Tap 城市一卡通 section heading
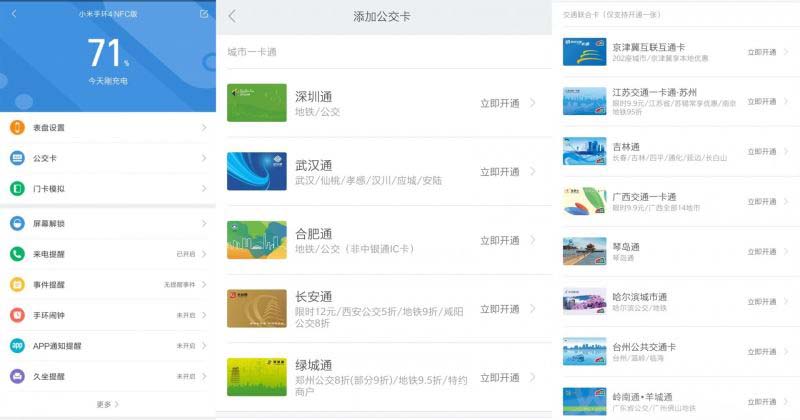 (x=252, y=52)
